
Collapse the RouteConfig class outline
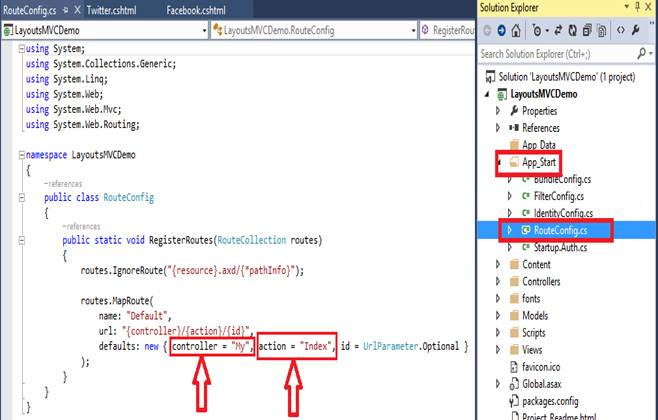tap(22, 197)
